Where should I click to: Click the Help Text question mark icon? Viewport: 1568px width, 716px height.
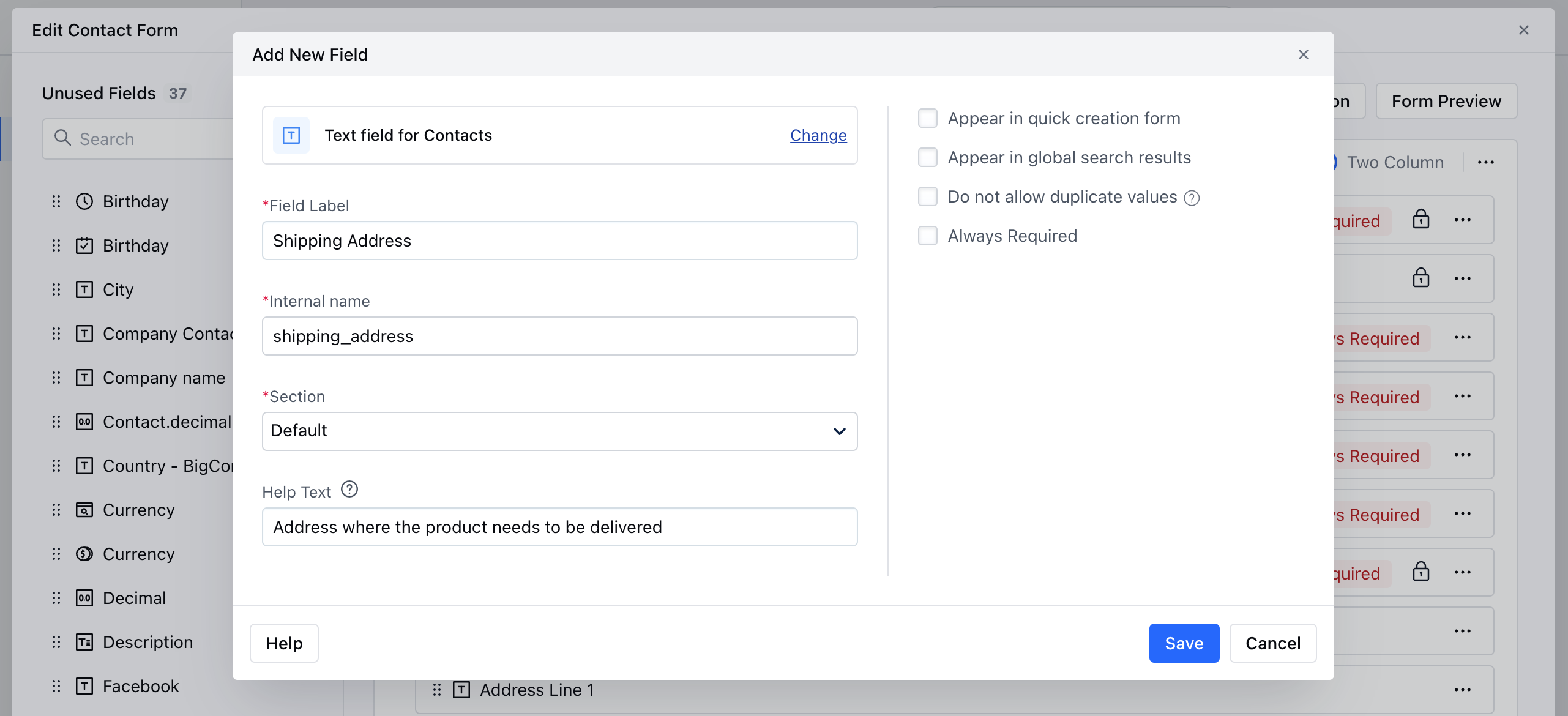349,490
